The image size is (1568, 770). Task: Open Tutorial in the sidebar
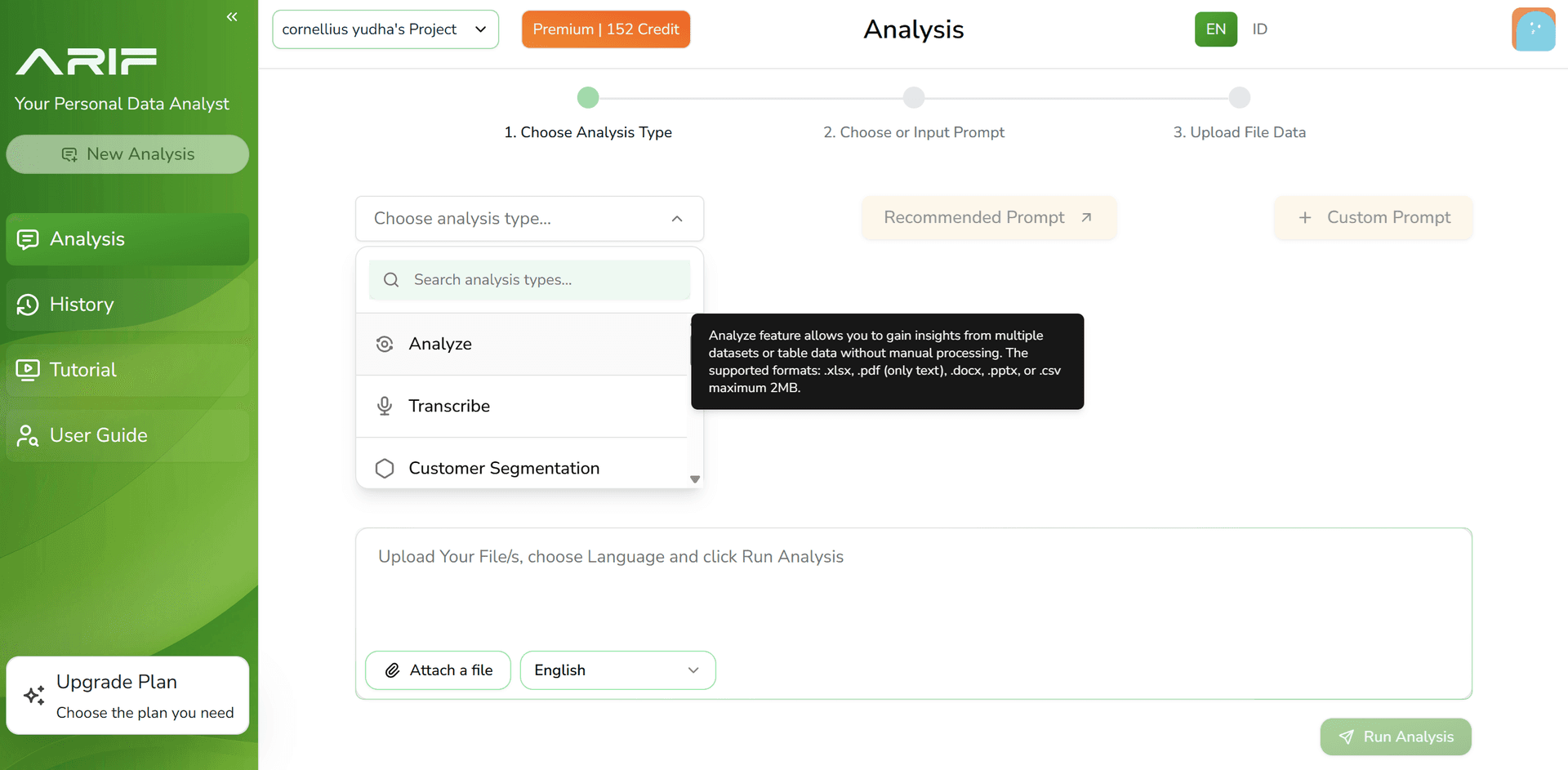(x=127, y=370)
